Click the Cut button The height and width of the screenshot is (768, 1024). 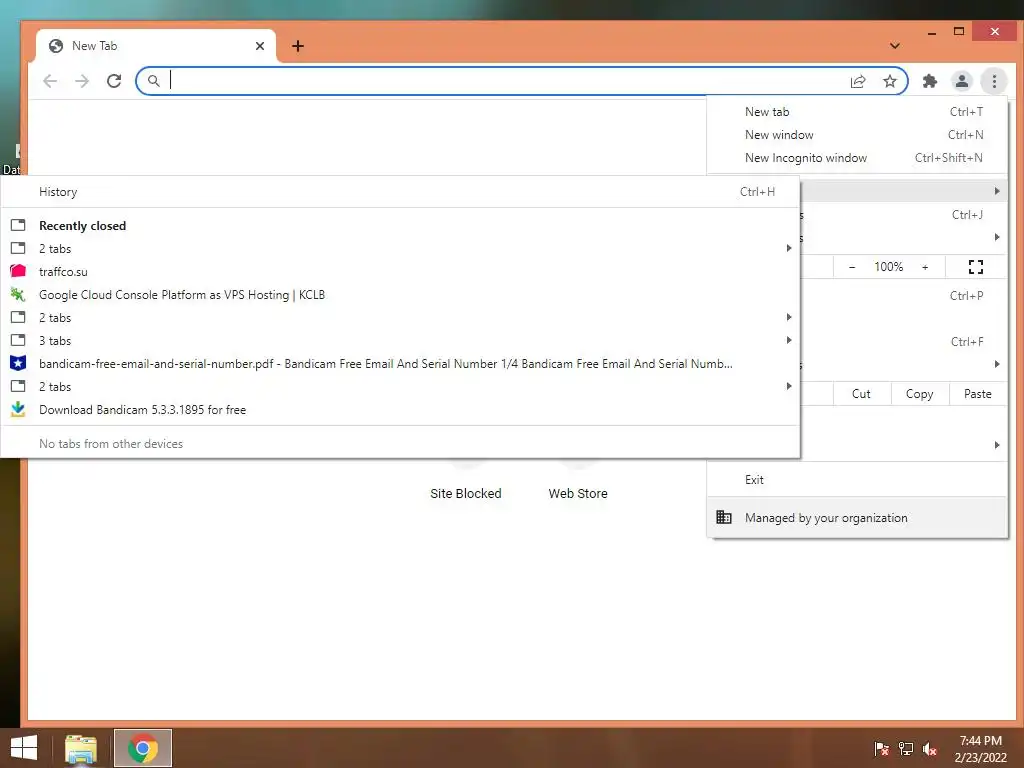[861, 394]
